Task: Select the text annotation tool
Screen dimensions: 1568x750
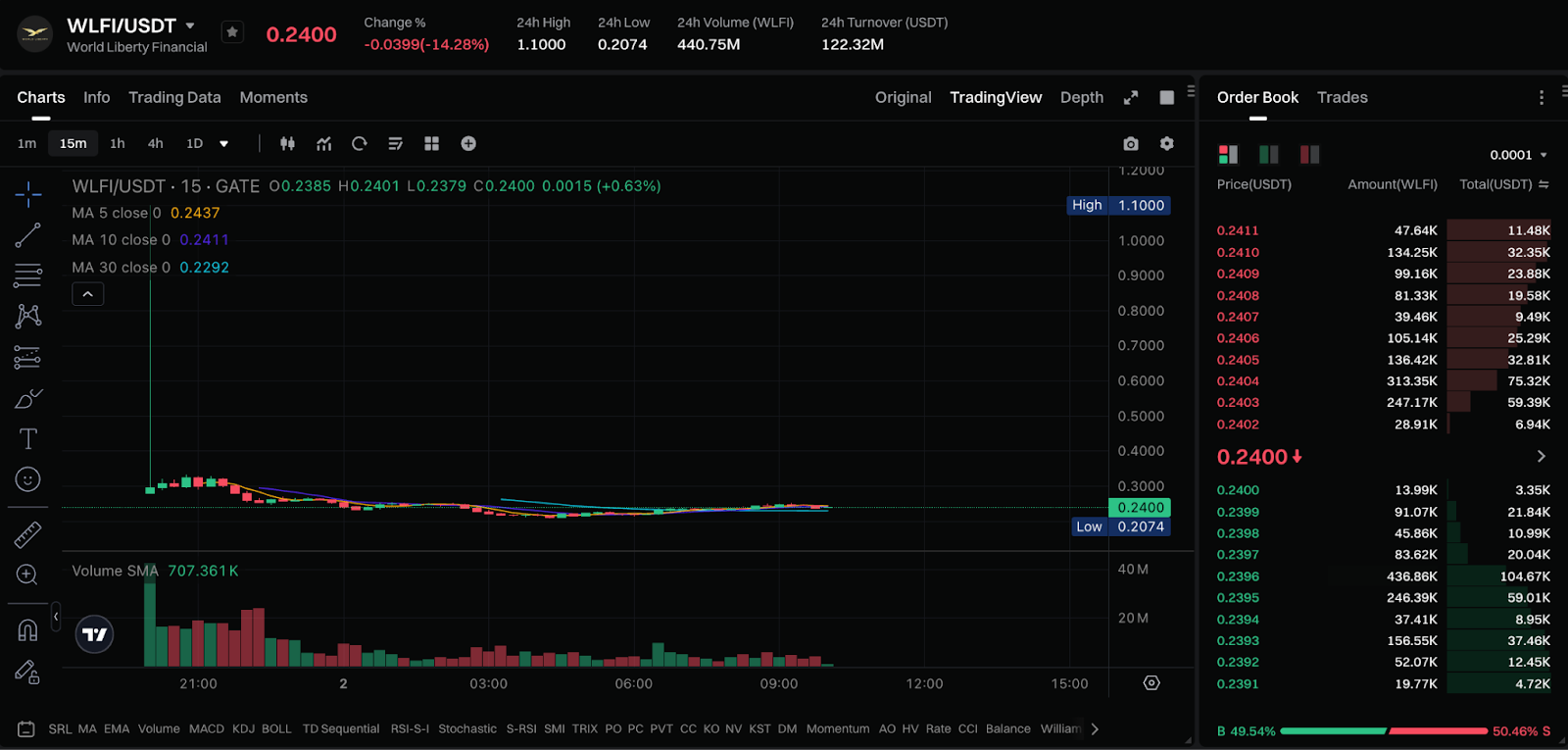Action: pos(27,438)
